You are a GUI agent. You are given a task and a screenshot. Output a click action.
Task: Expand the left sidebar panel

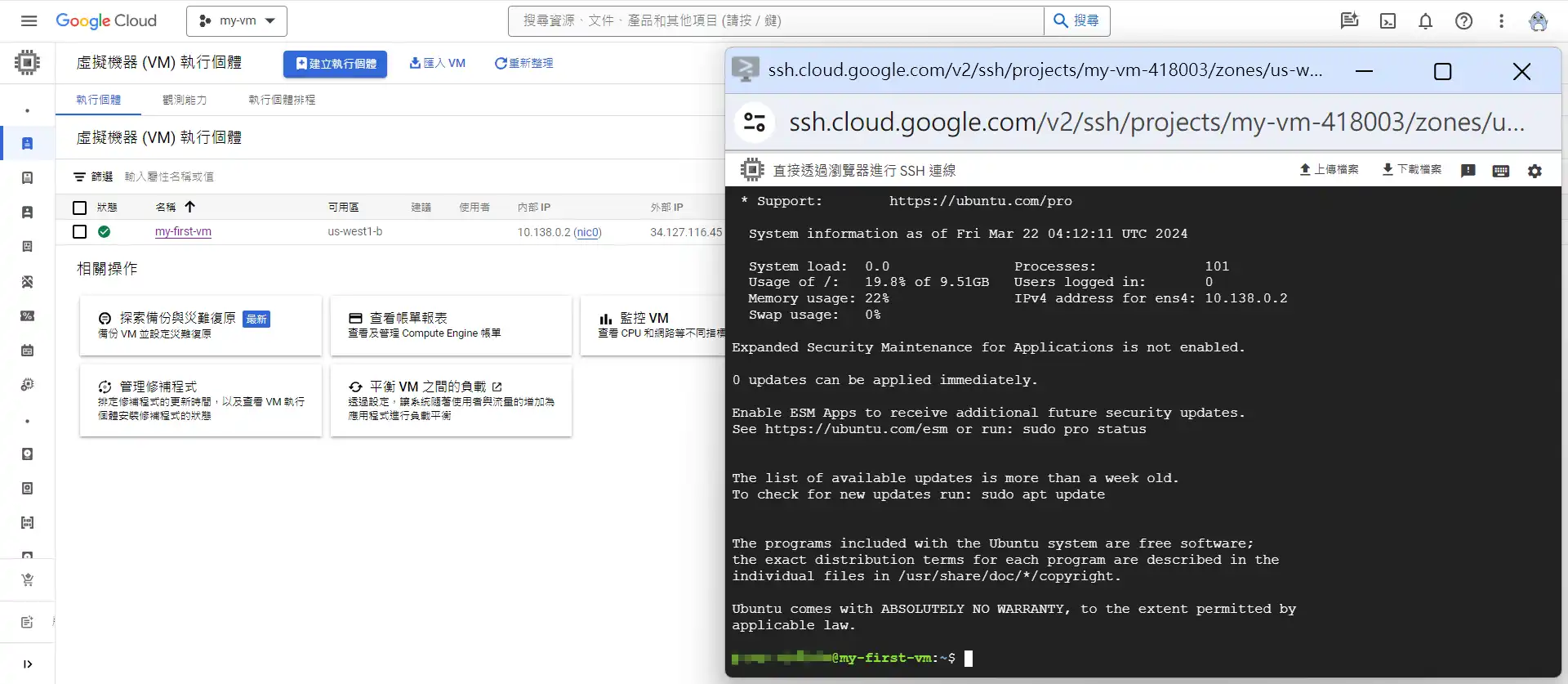click(x=28, y=664)
